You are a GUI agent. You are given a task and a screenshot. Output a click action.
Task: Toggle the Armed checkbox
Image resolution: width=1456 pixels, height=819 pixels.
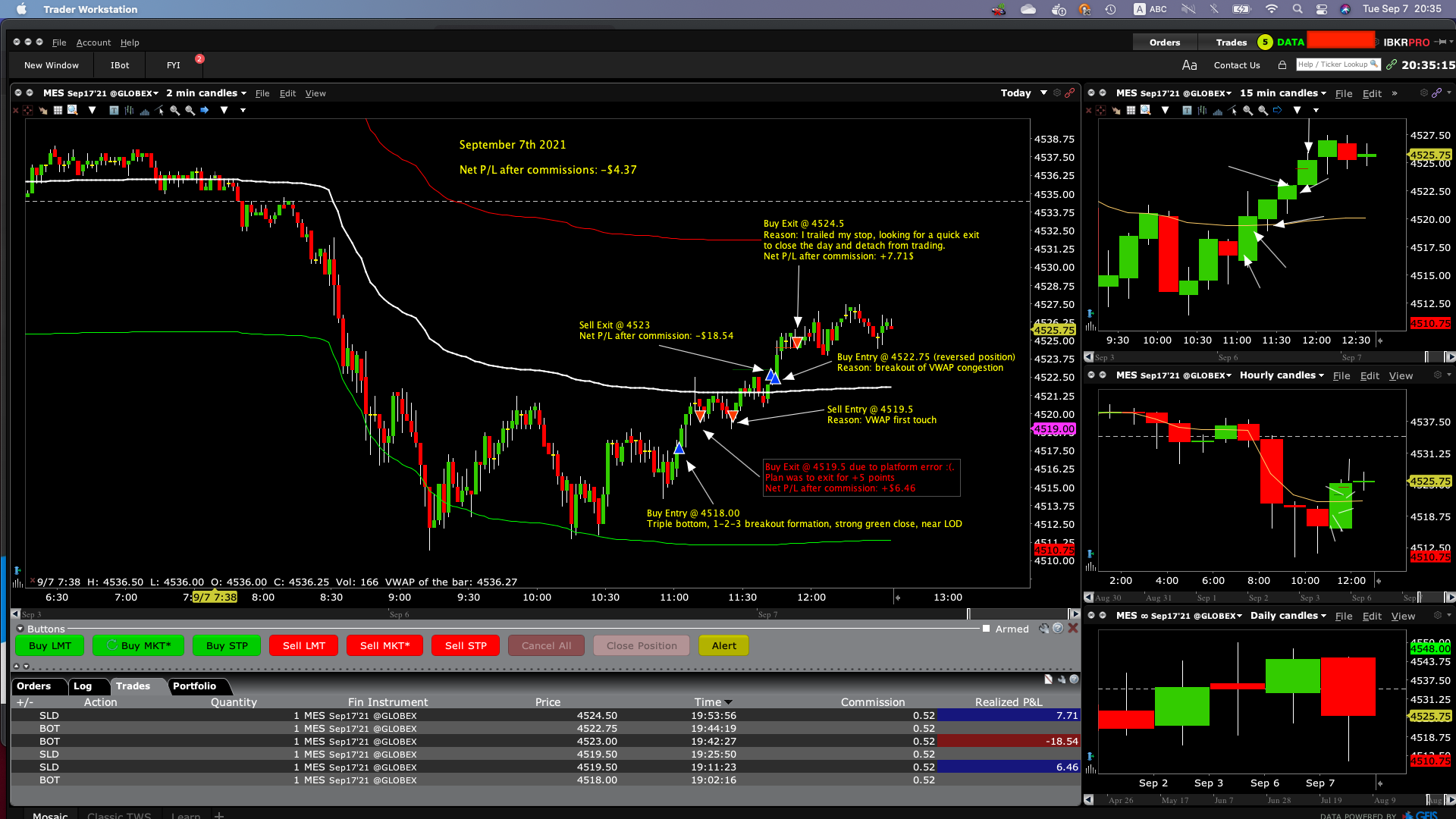click(x=986, y=629)
